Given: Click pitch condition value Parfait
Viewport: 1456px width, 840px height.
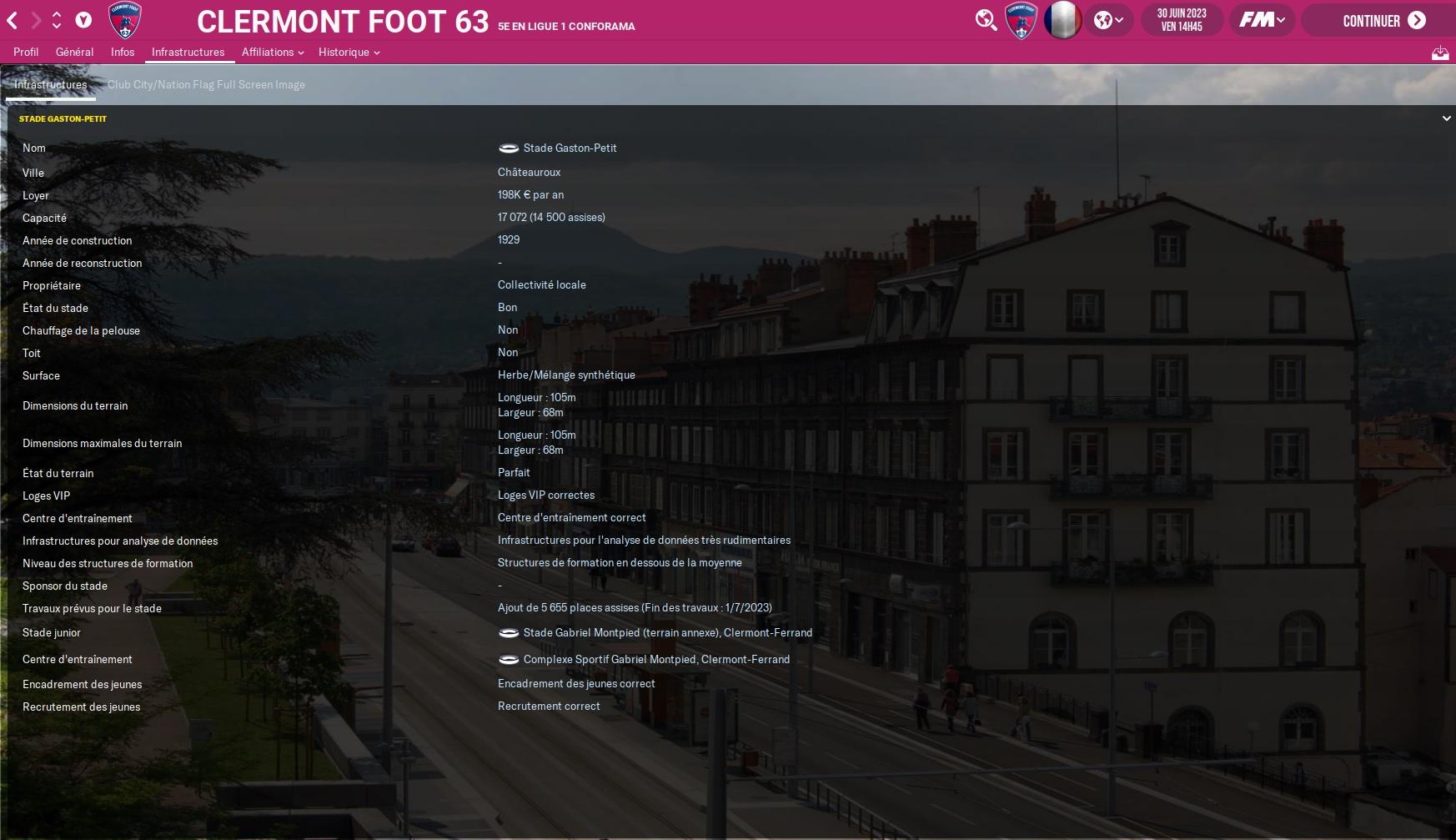Looking at the screenshot, I should click(x=514, y=472).
